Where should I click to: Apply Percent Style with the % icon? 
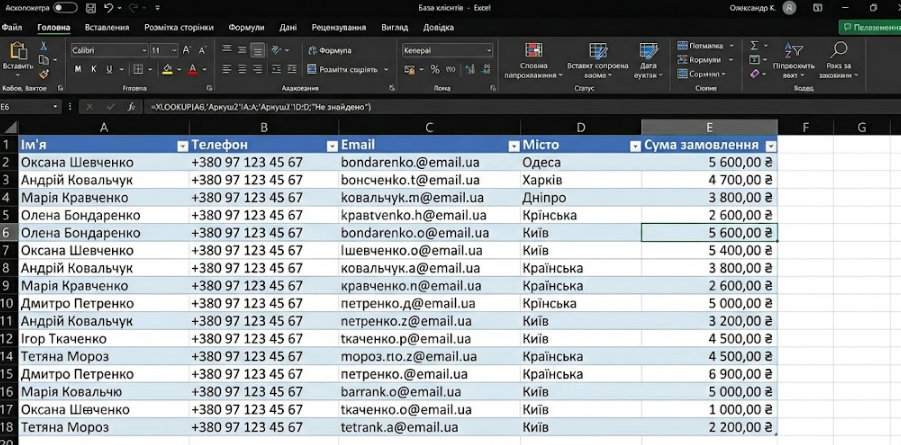435,70
